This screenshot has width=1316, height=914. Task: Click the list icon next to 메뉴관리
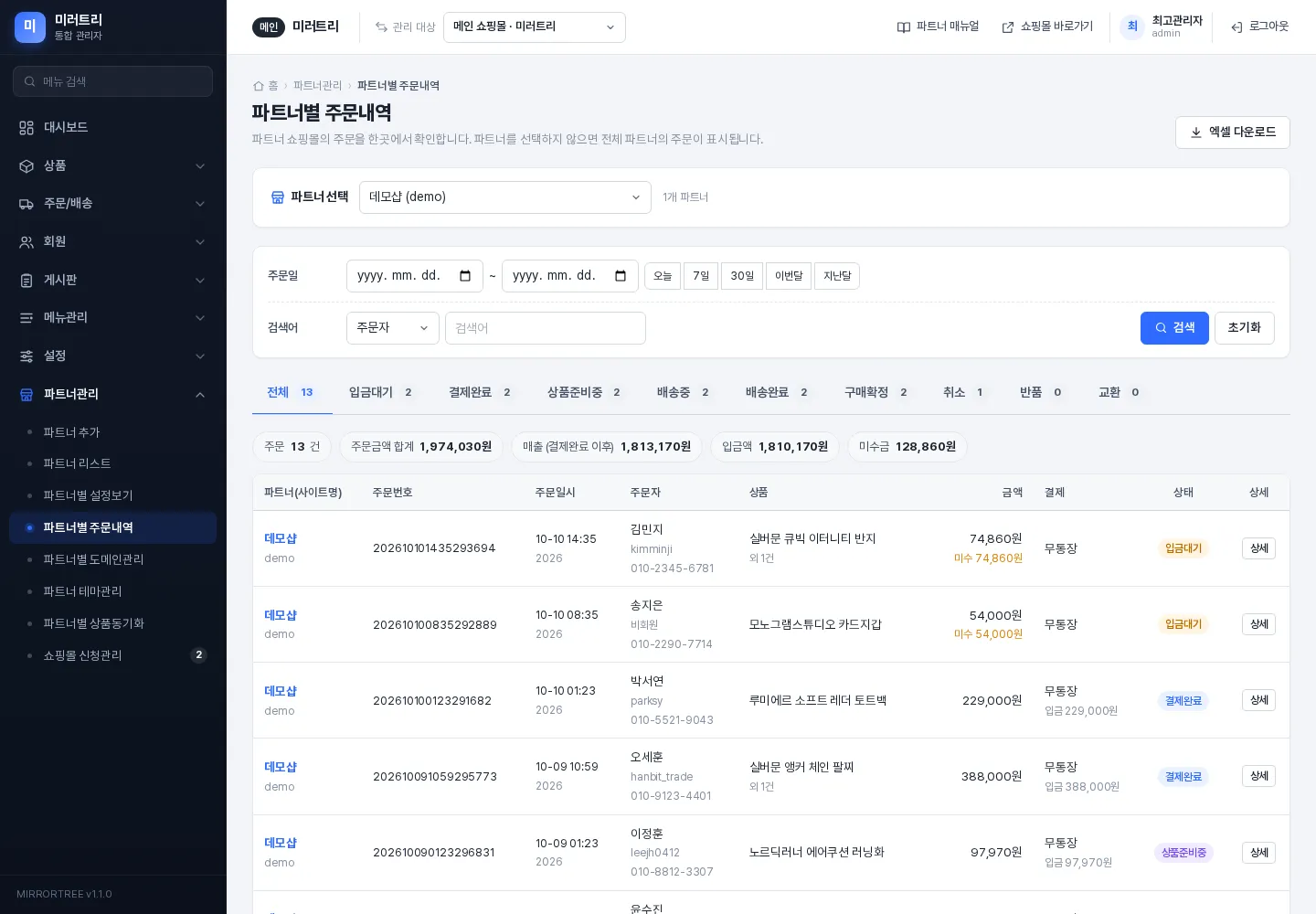(x=27, y=318)
